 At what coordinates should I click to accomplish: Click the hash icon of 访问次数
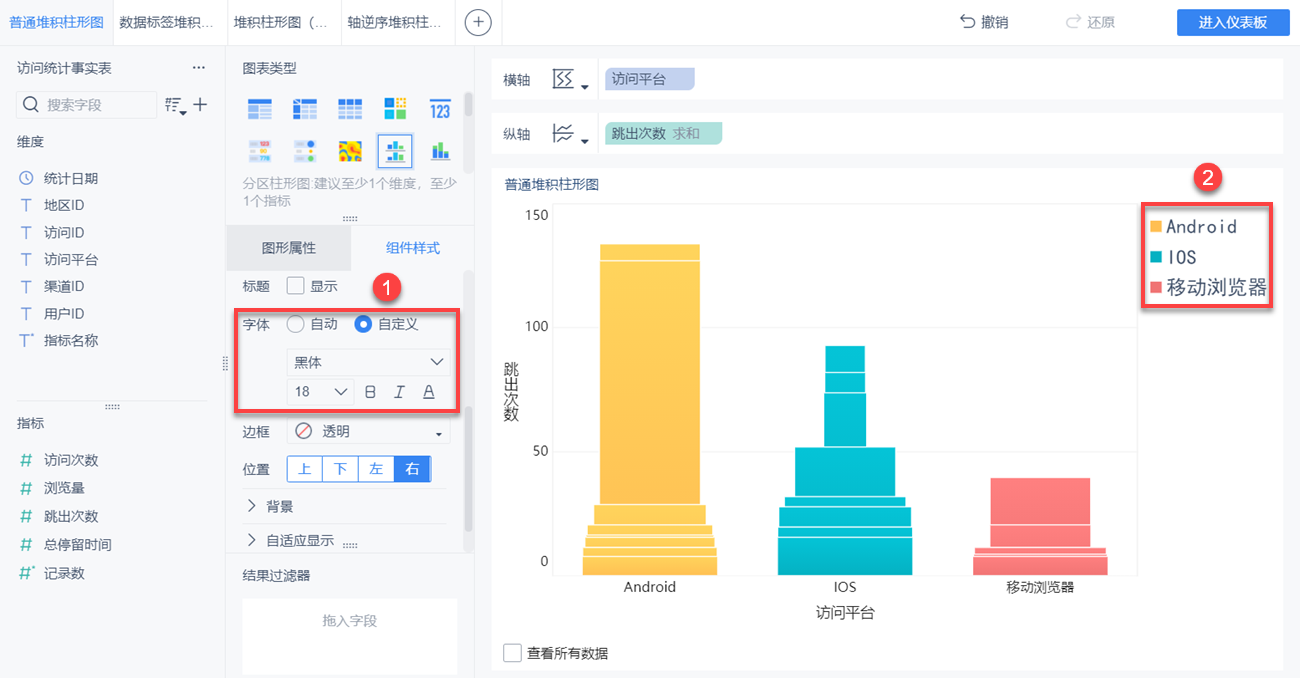click(27, 460)
